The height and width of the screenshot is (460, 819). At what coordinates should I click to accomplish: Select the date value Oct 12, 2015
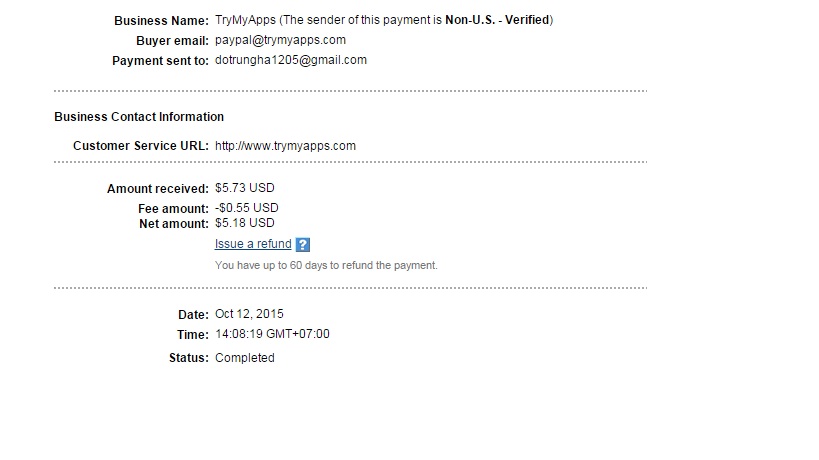[249, 314]
